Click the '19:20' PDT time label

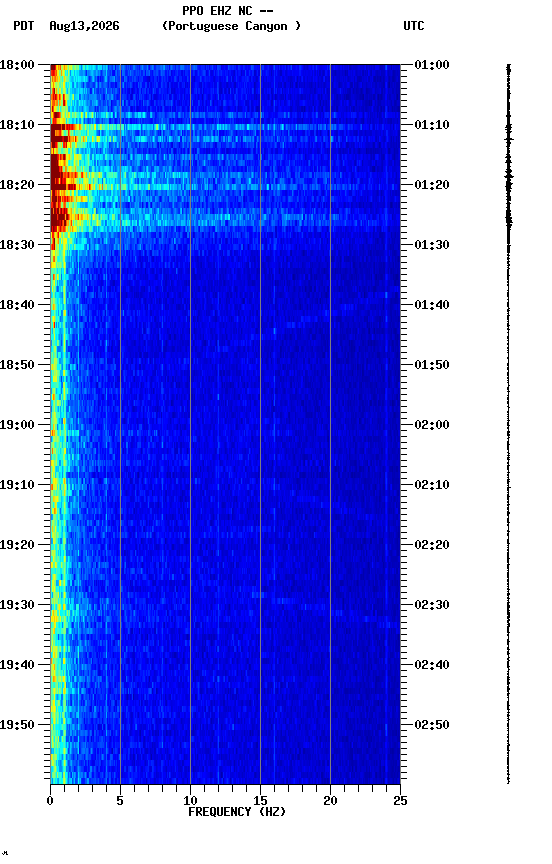point(17,546)
